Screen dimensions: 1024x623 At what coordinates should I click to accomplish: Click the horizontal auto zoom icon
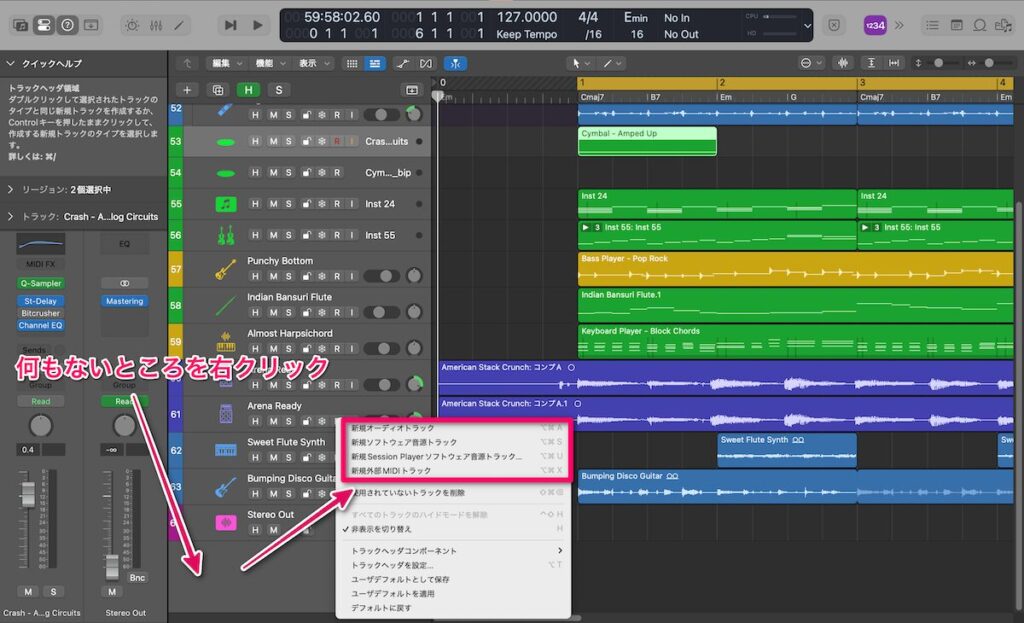[894, 63]
